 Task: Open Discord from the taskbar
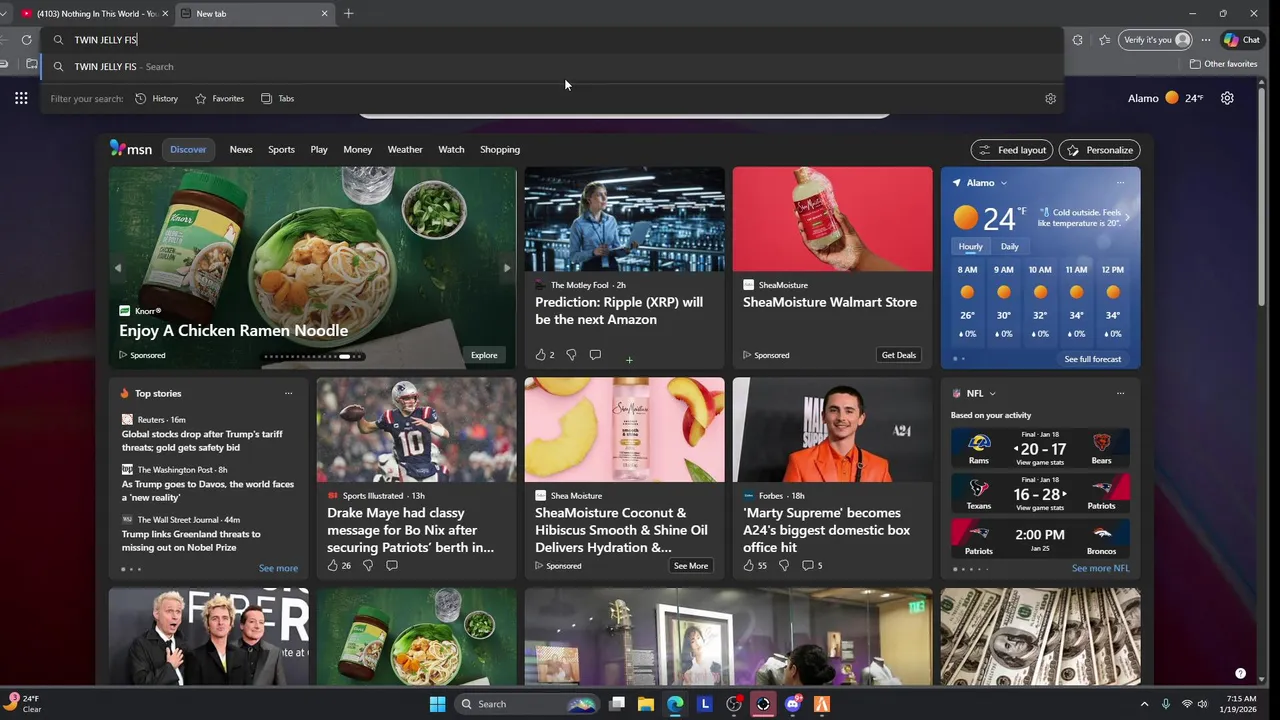point(793,704)
